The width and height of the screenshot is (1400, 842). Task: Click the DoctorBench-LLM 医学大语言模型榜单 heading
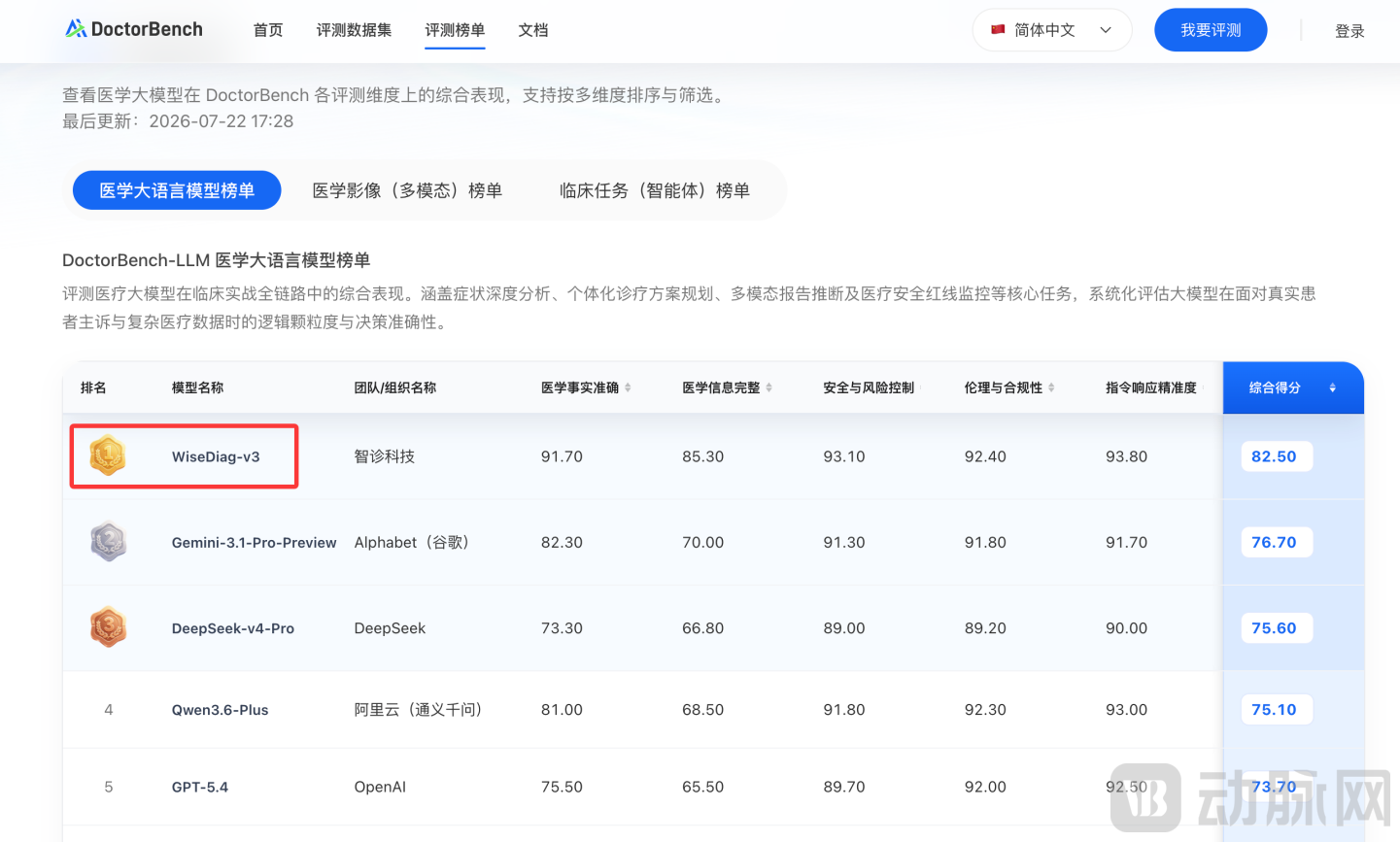tap(217, 260)
